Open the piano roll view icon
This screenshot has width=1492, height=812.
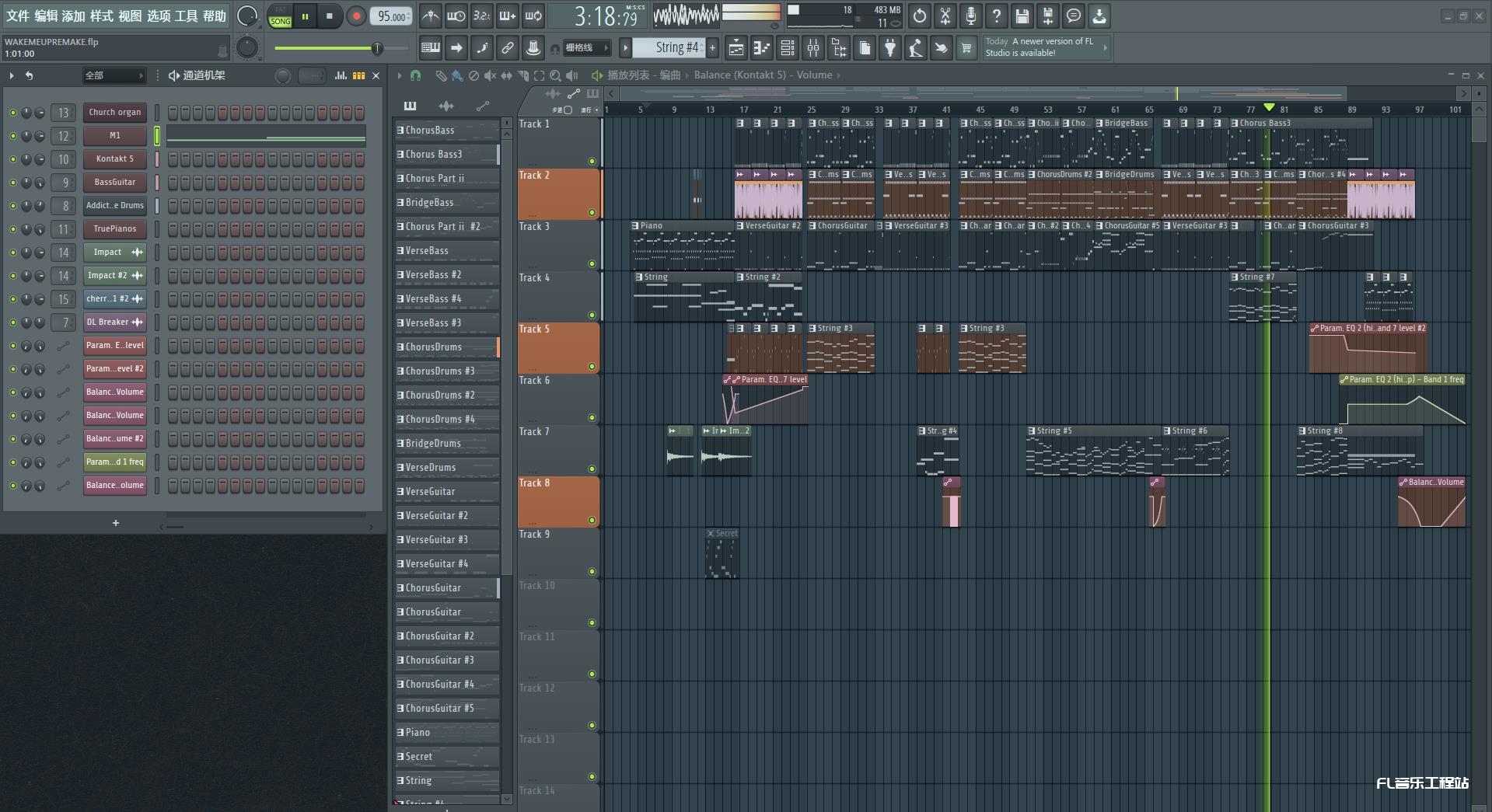[x=761, y=48]
